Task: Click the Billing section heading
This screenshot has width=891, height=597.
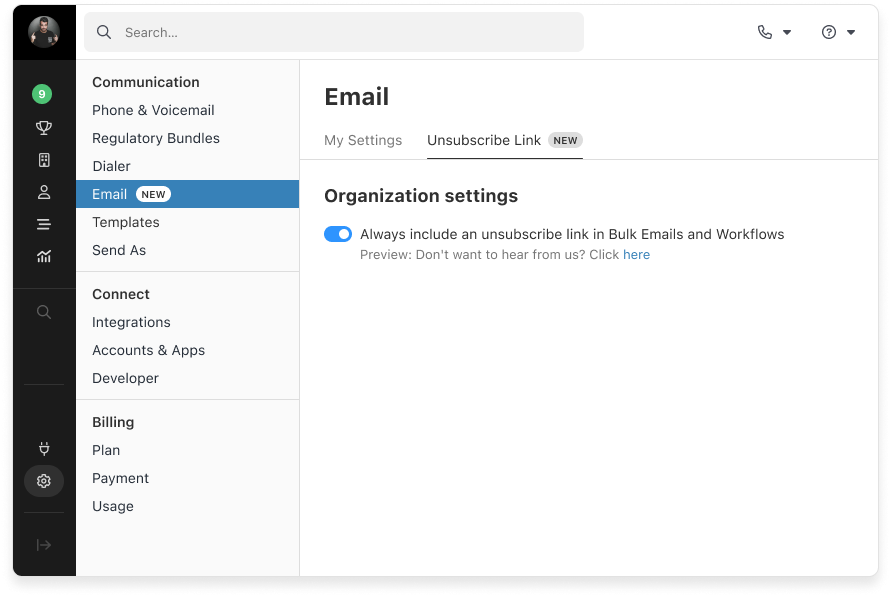Action: 113,422
